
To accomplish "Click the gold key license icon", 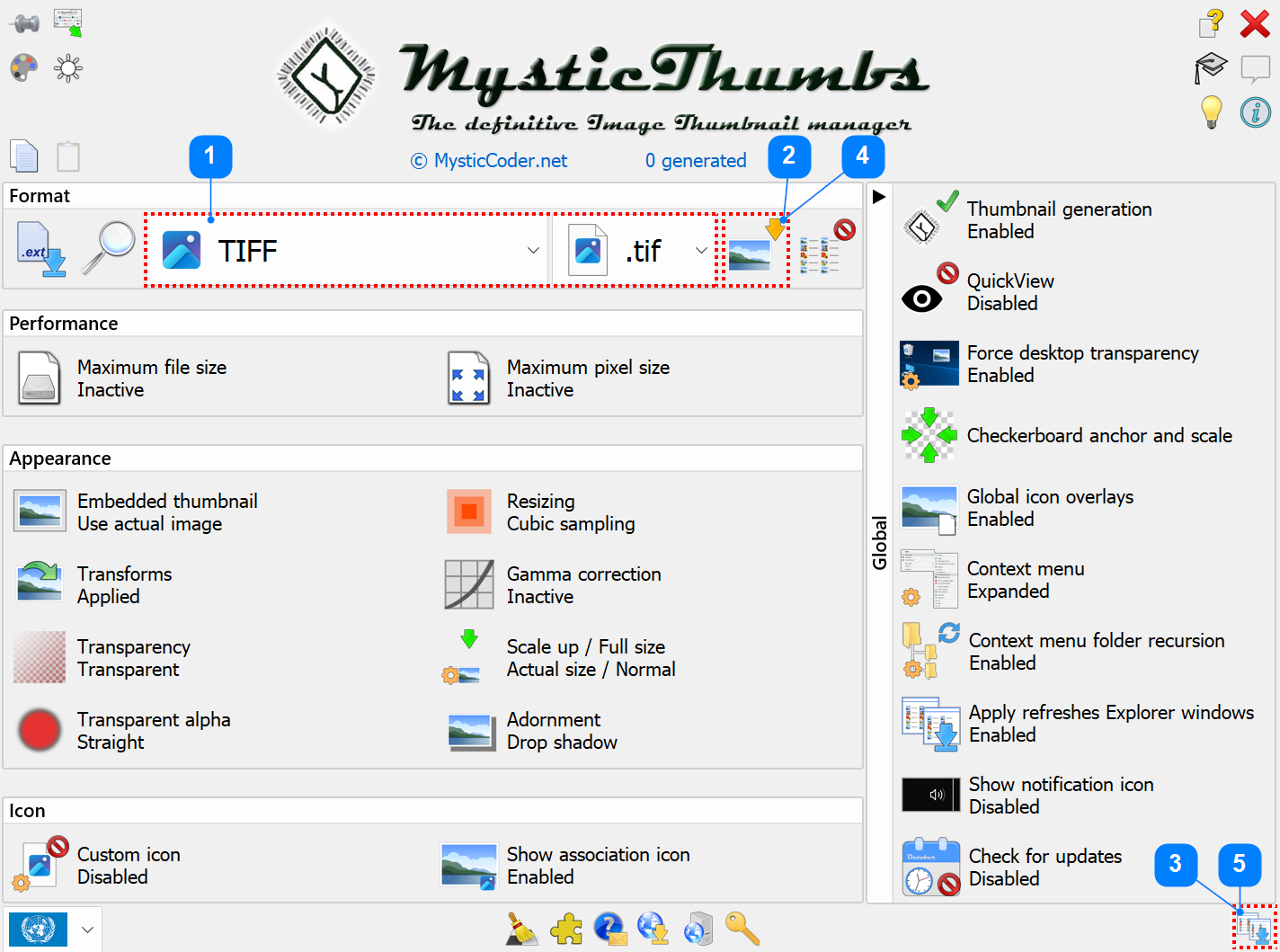I will [742, 929].
